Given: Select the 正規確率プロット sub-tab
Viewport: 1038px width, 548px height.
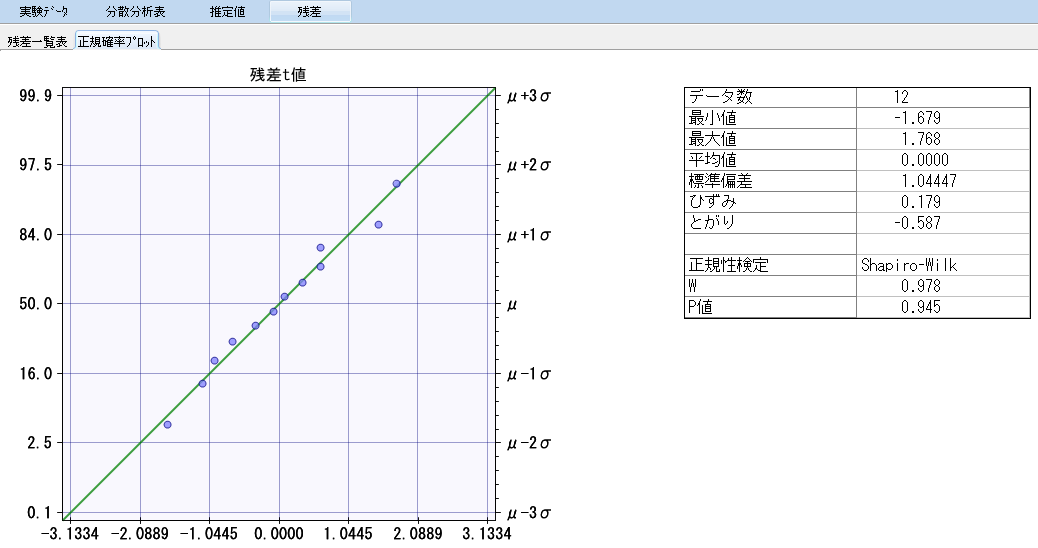Looking at the screenshot, I should coord(117,41).
